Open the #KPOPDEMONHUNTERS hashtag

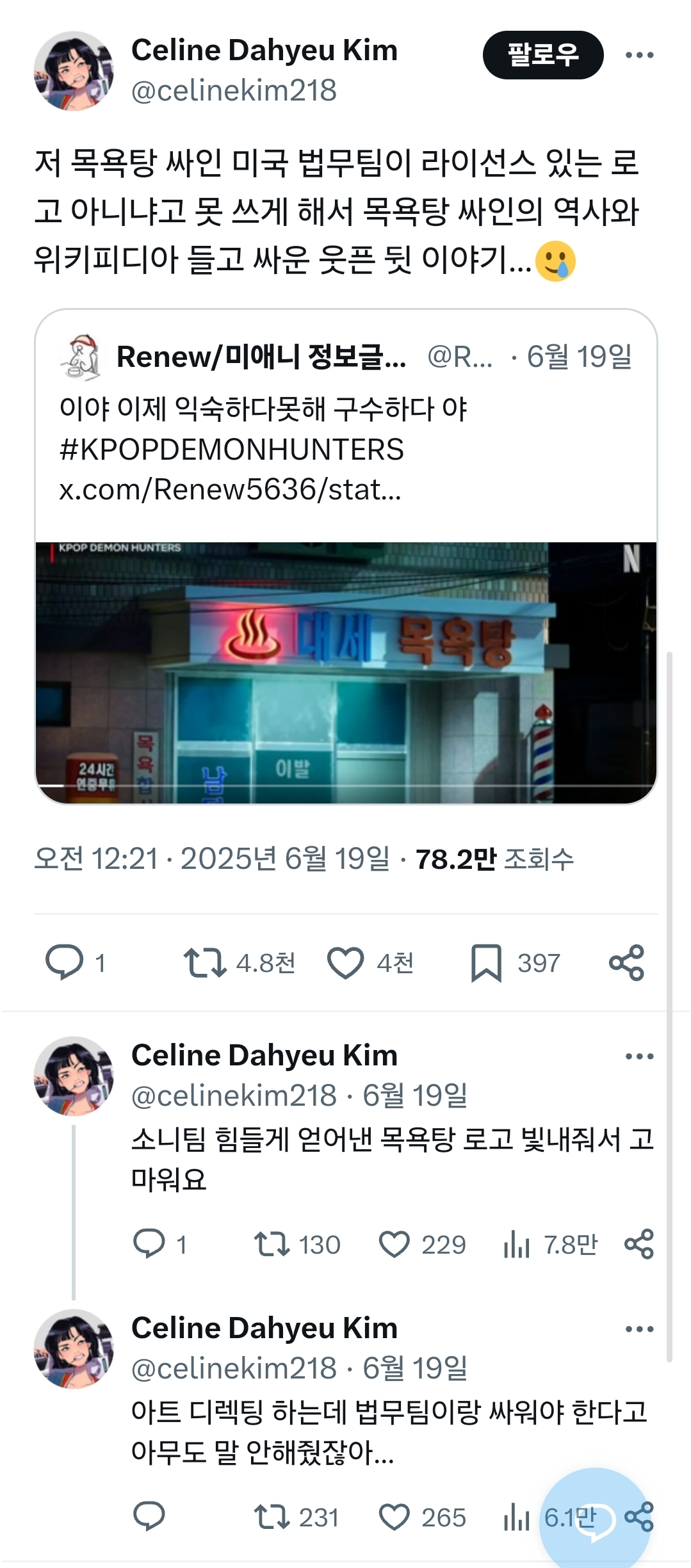tap(231, 449)
